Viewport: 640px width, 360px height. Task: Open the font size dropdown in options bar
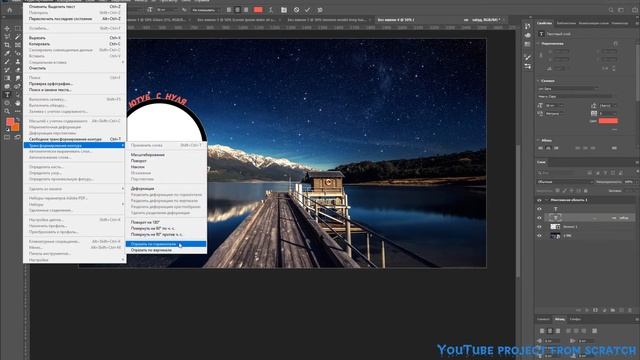(167, 10)
